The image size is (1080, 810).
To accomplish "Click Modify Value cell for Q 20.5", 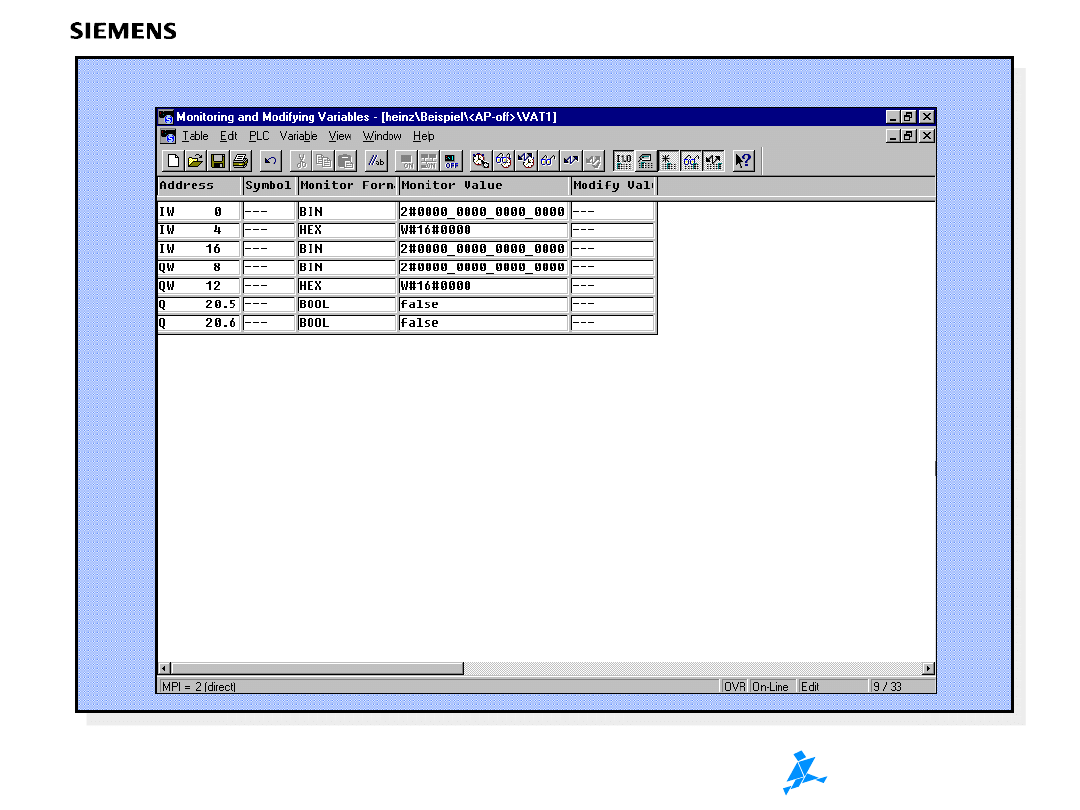I will click(x=612, y=304).
